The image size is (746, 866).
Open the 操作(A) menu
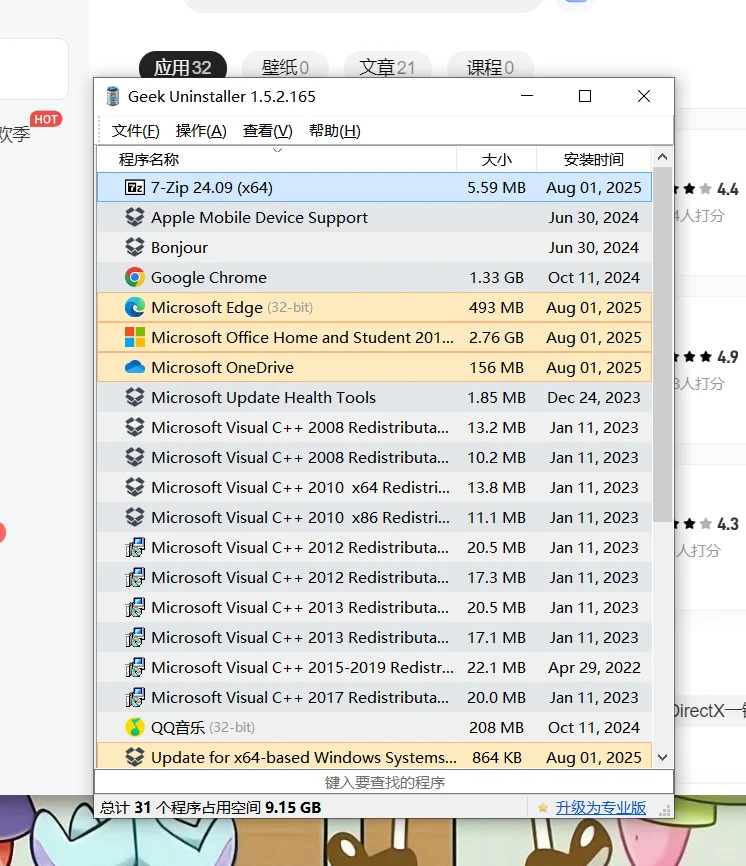[x=201, y=131]
